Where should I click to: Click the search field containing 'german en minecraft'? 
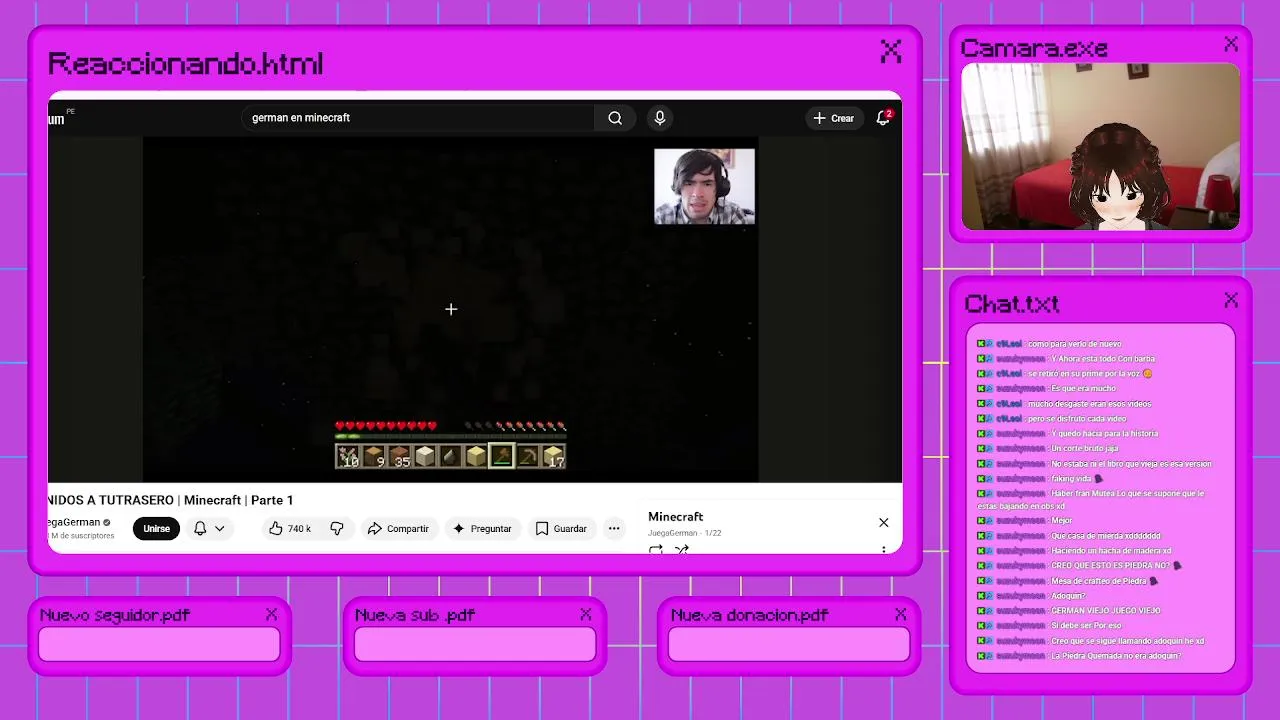[418, 118]
